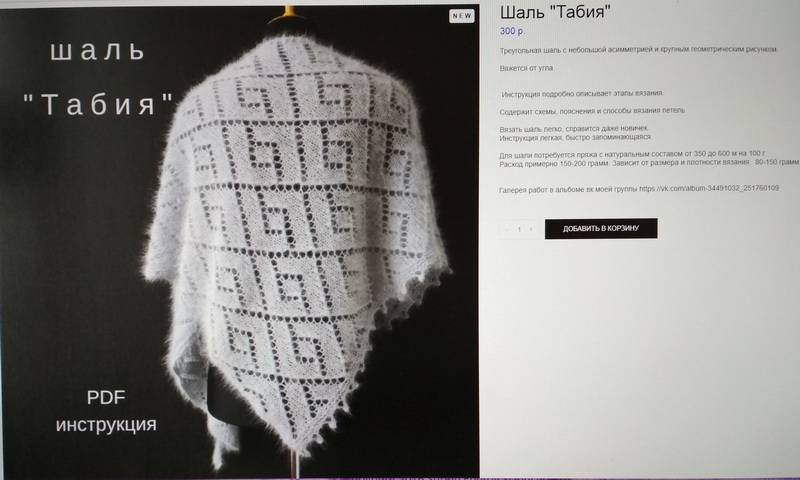Decrease quantity with the minus button
The width and height of the screenshot is (800, 480).
click(x=506, y=230)
